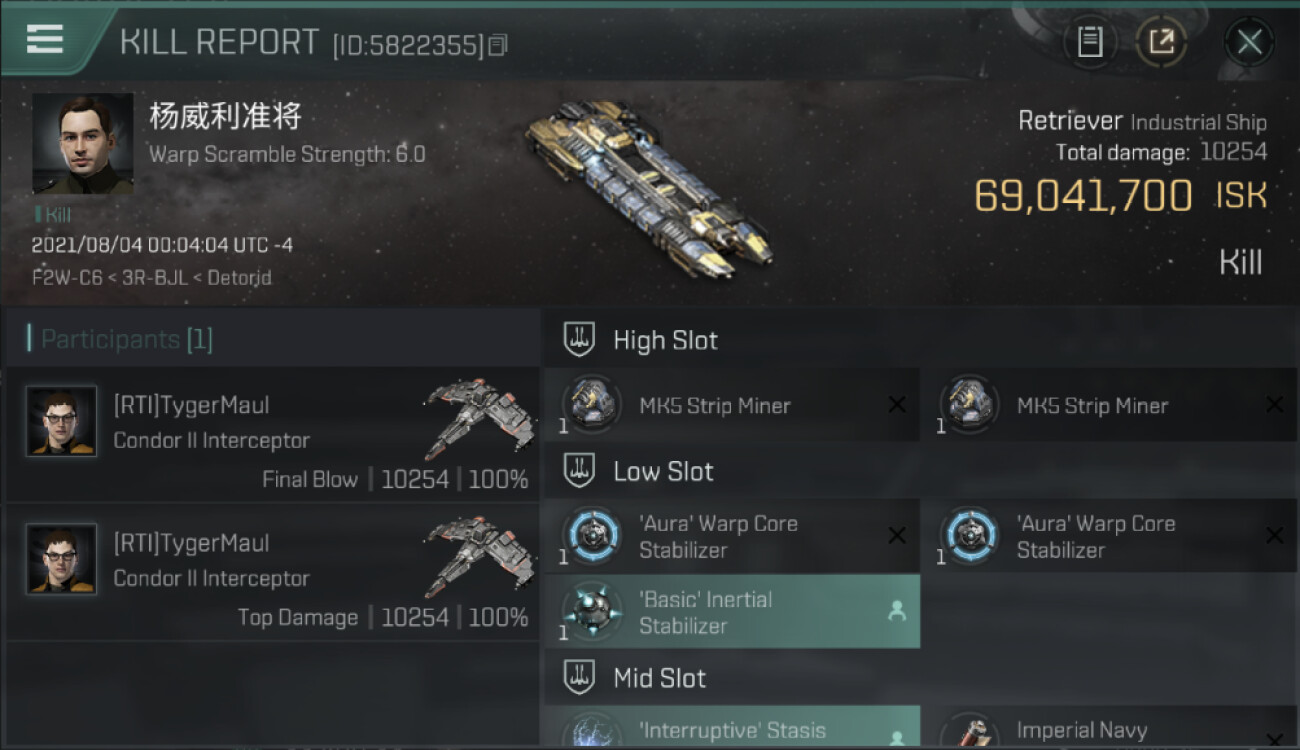Select the Top Damage TygerMaul portrait
Viewport: 1300px width, 750px height.
pyautogui.click(x=62, y=560)
